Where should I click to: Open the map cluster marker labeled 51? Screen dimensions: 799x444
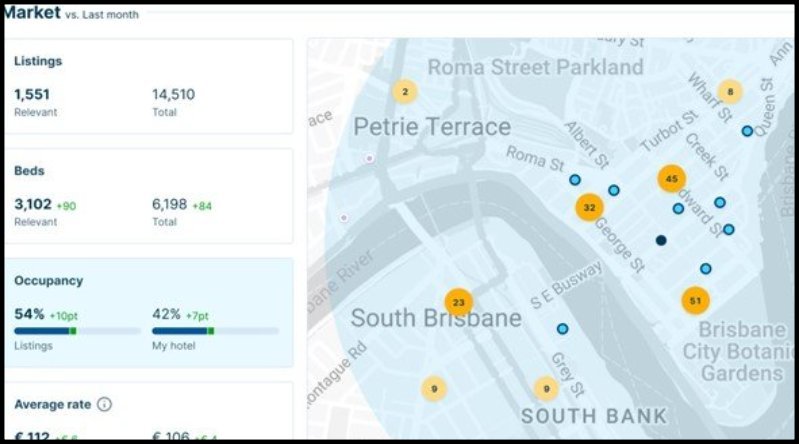(x=696, y=300)
